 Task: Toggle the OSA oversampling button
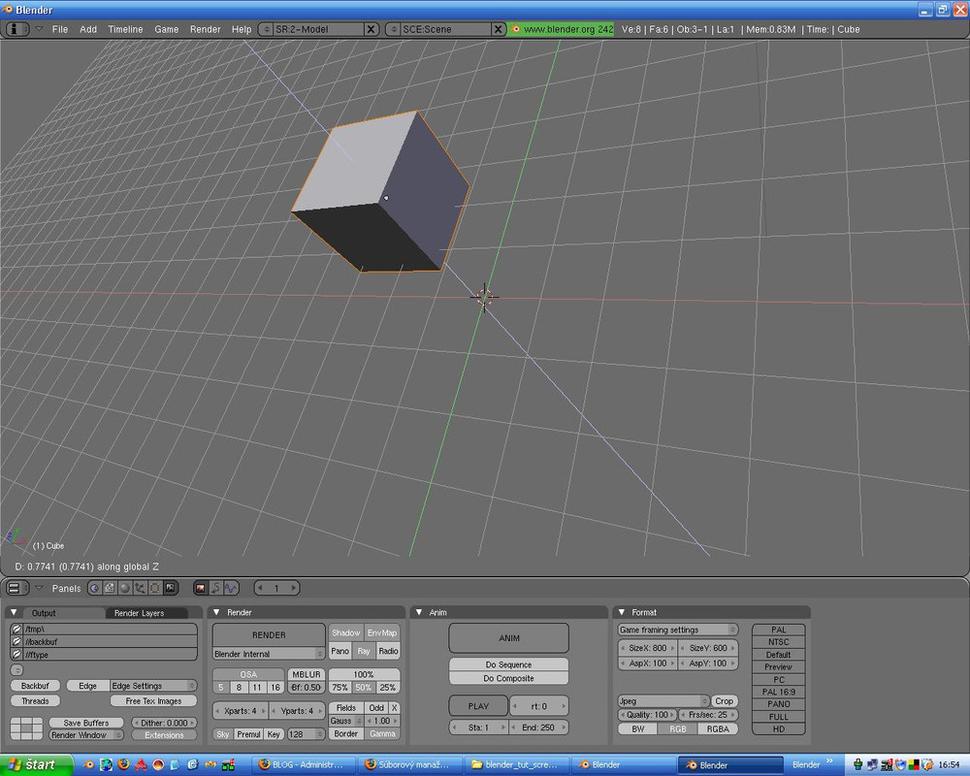pyautogui.click(x=248, y=674)
